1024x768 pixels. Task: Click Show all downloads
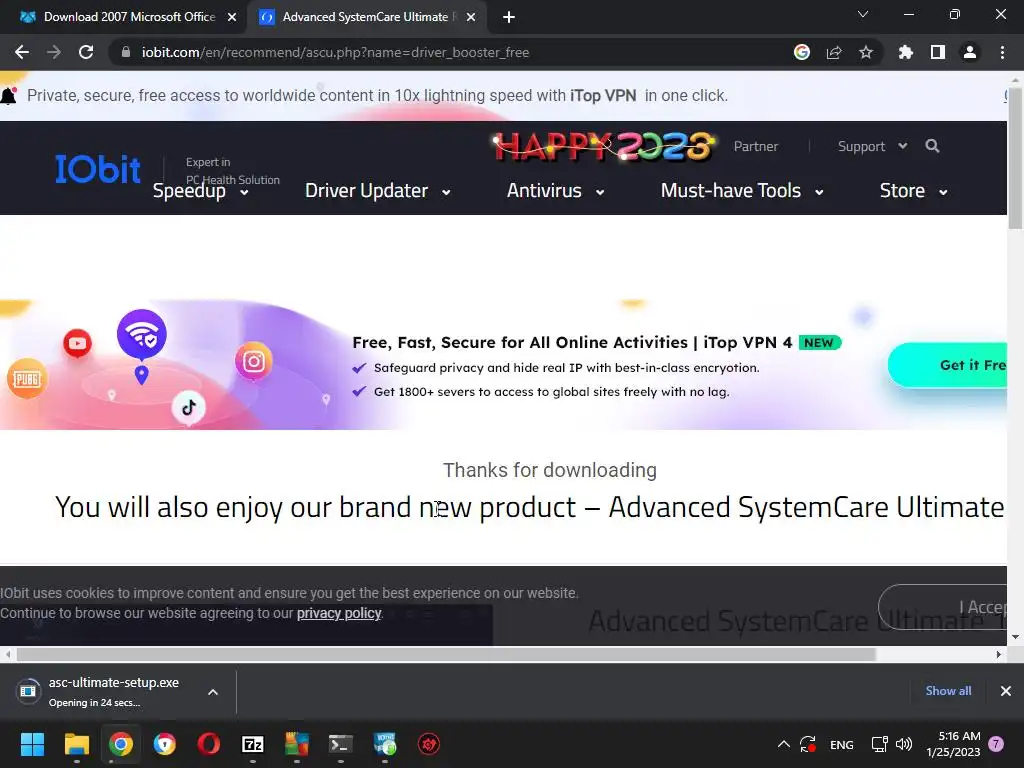(x=948, y=691)
